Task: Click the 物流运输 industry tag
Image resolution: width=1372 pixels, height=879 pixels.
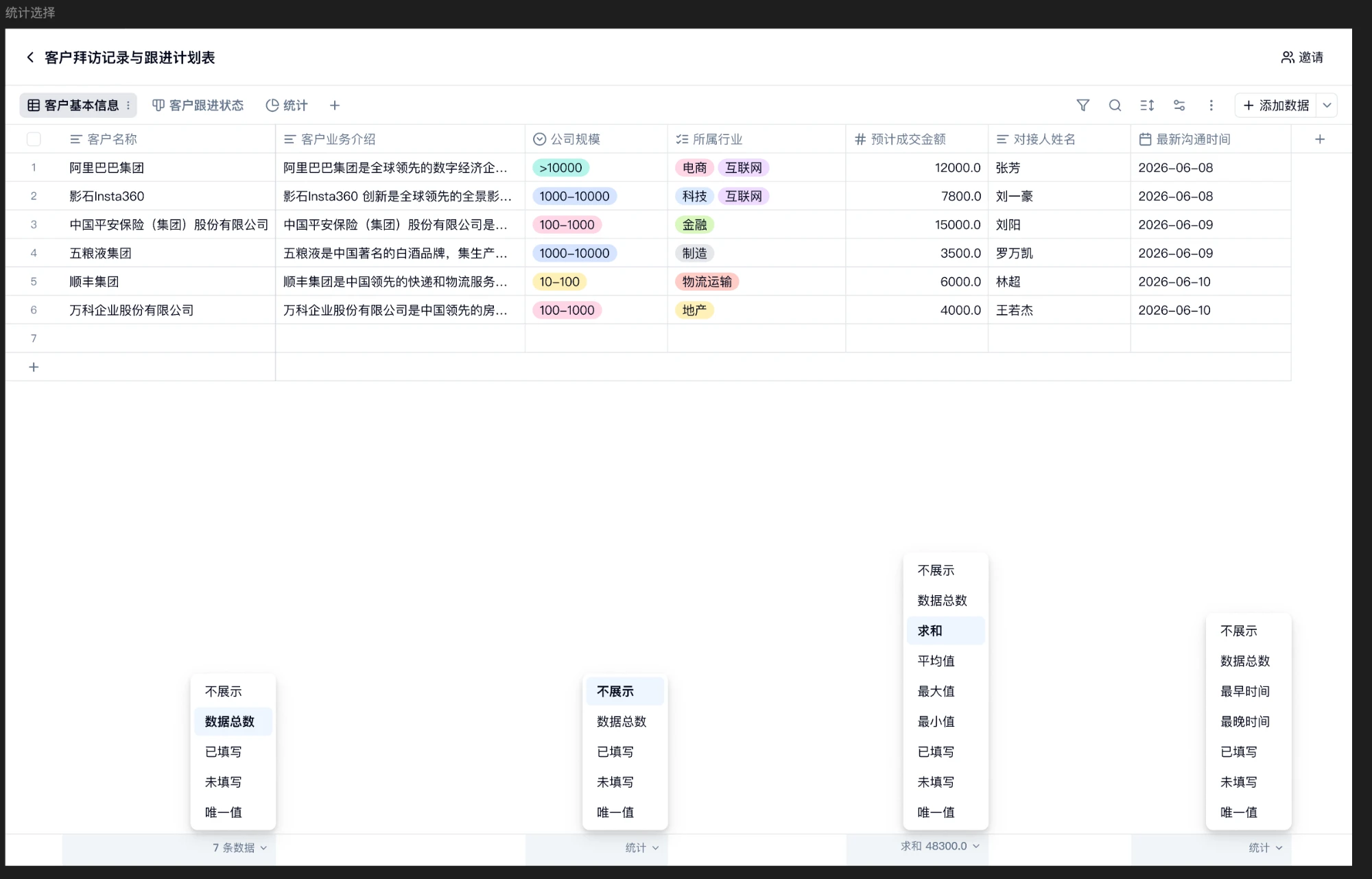Action: (707, 282)
